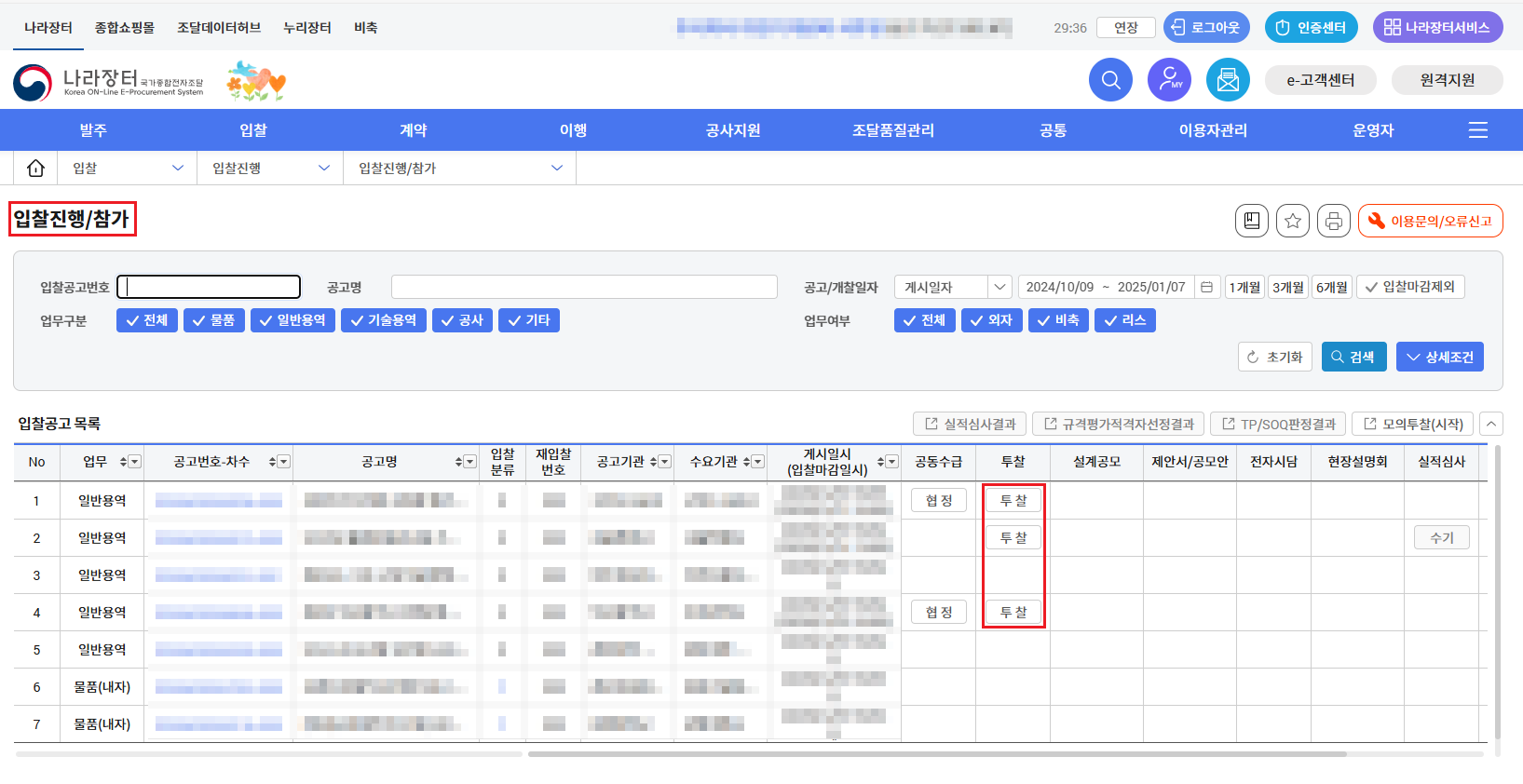Click the 입찰공고번호 input field

pyautogui.click(x=209, y=287)
